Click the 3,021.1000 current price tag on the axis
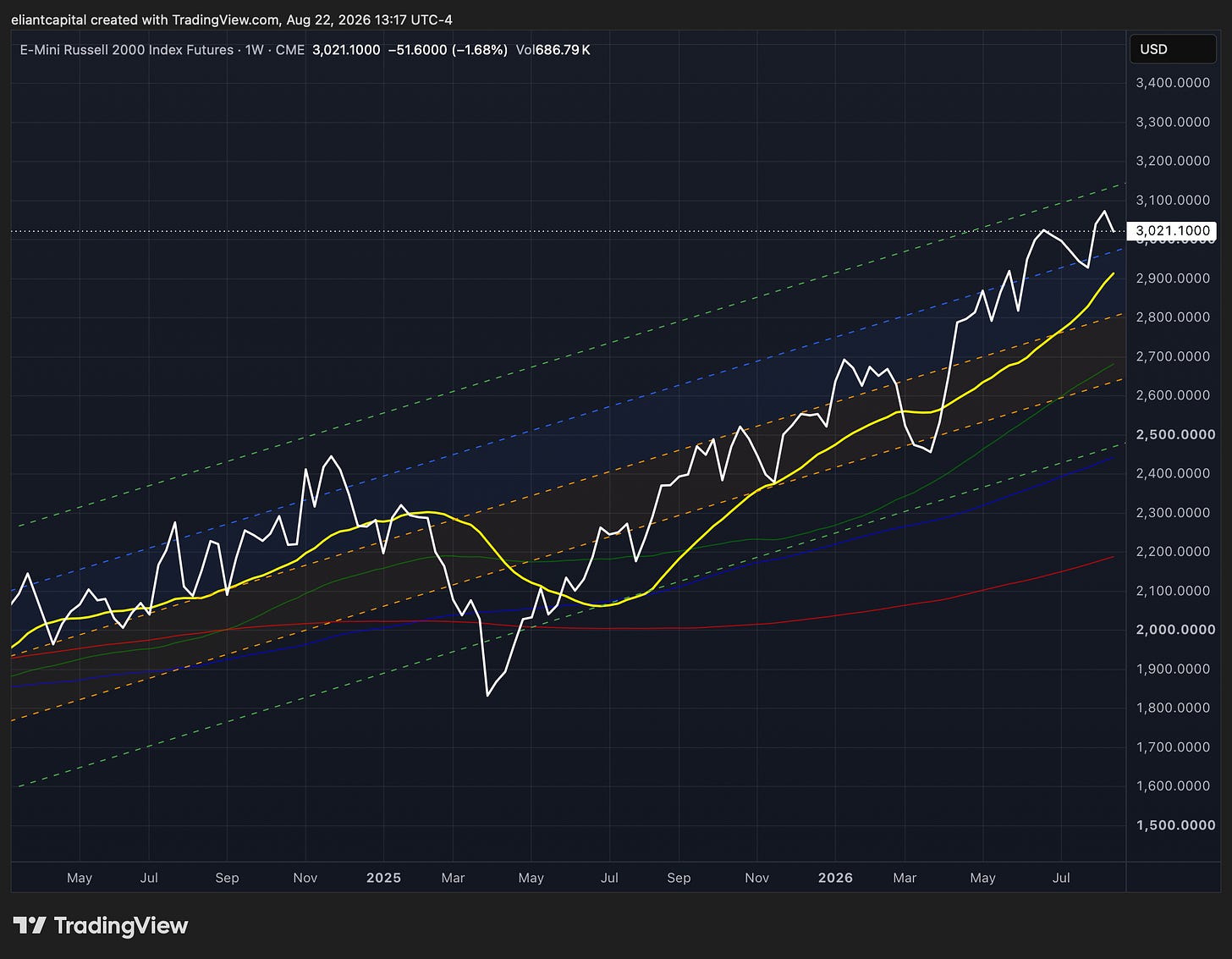1232x959 pixels. point(1173,230)
